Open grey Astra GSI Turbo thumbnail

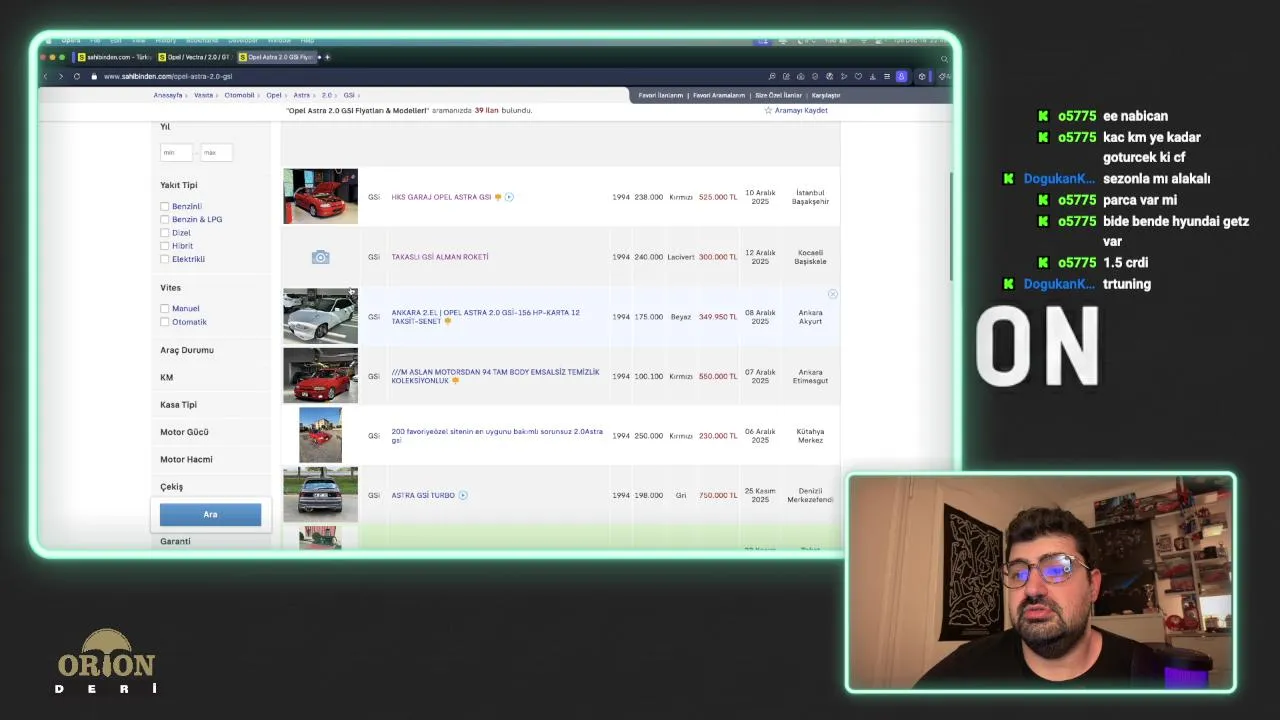[320, 494]
